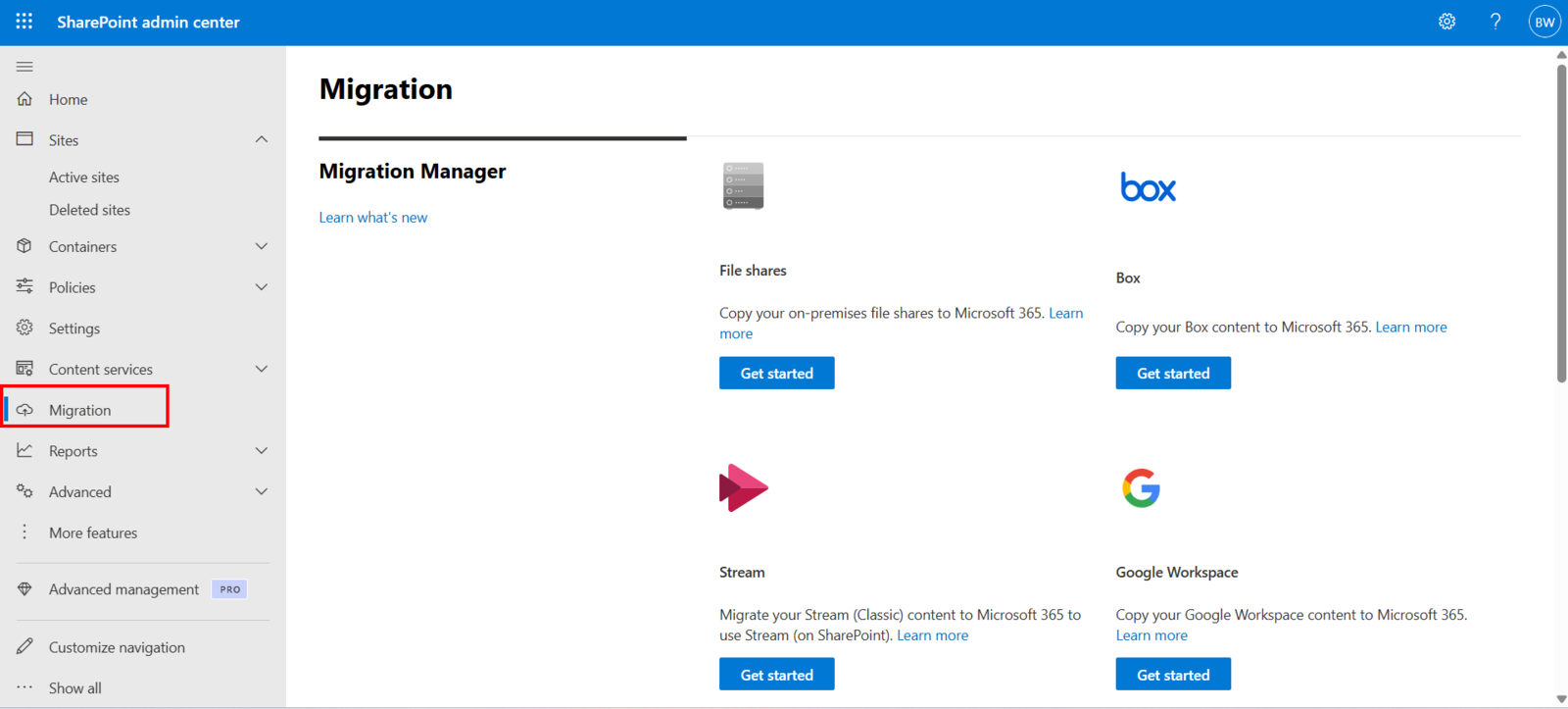The width and height of the screenshot is (1568, 709).
Task: Click the Sites window icon
Action: click(24, 139)
